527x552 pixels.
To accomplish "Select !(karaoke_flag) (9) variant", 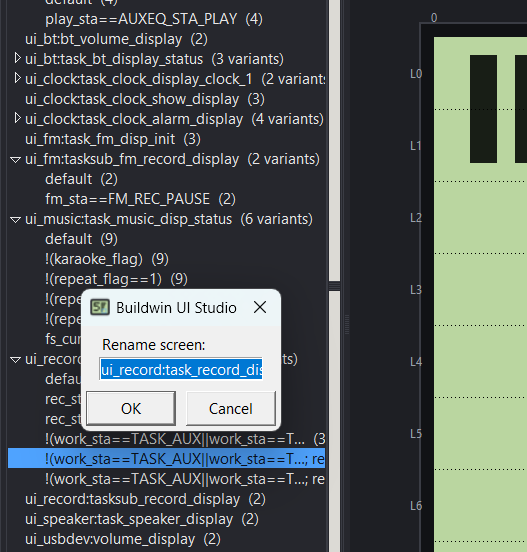I will point(107,259).
